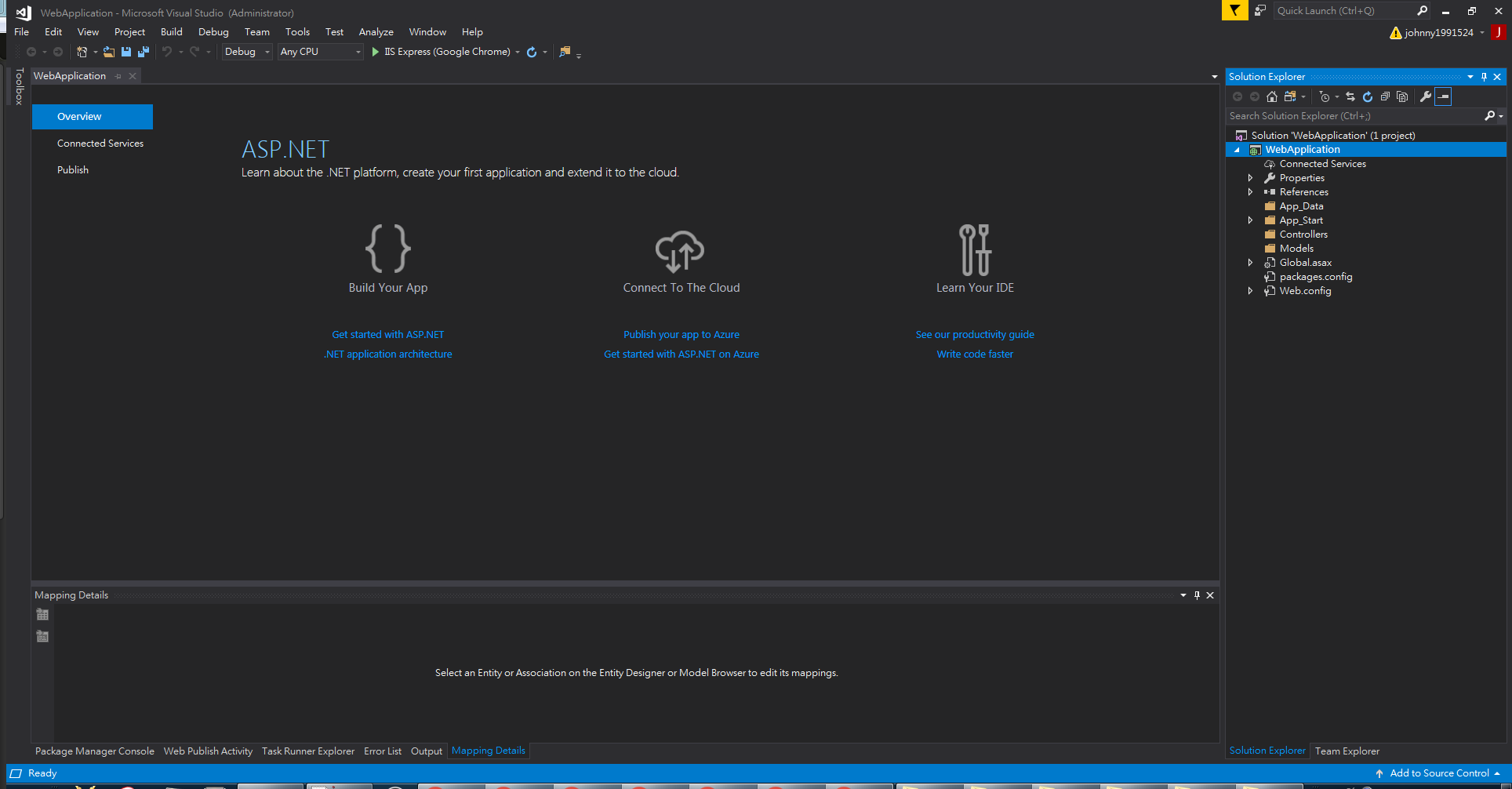Select Connected Services in left navigation
The image size is (1512, 789).
point(100,144)
